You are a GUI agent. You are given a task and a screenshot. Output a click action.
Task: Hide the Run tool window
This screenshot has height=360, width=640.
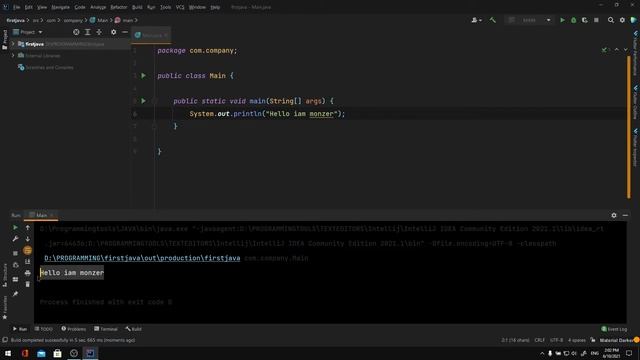click(x=625, y=215)
